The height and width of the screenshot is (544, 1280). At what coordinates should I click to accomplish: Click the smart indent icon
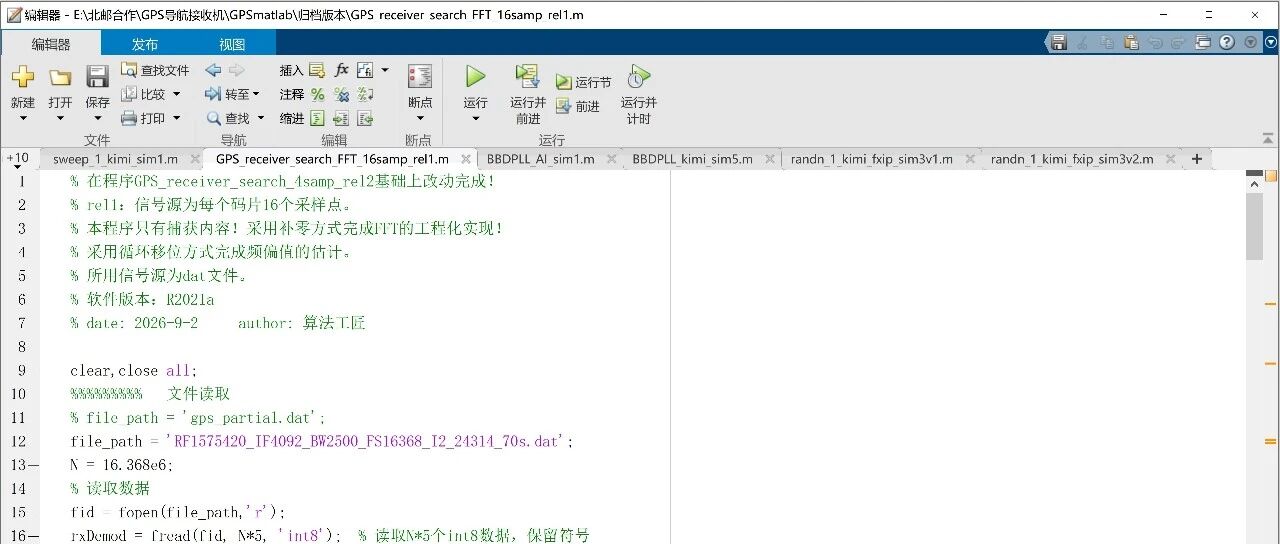tap(317, 118)
